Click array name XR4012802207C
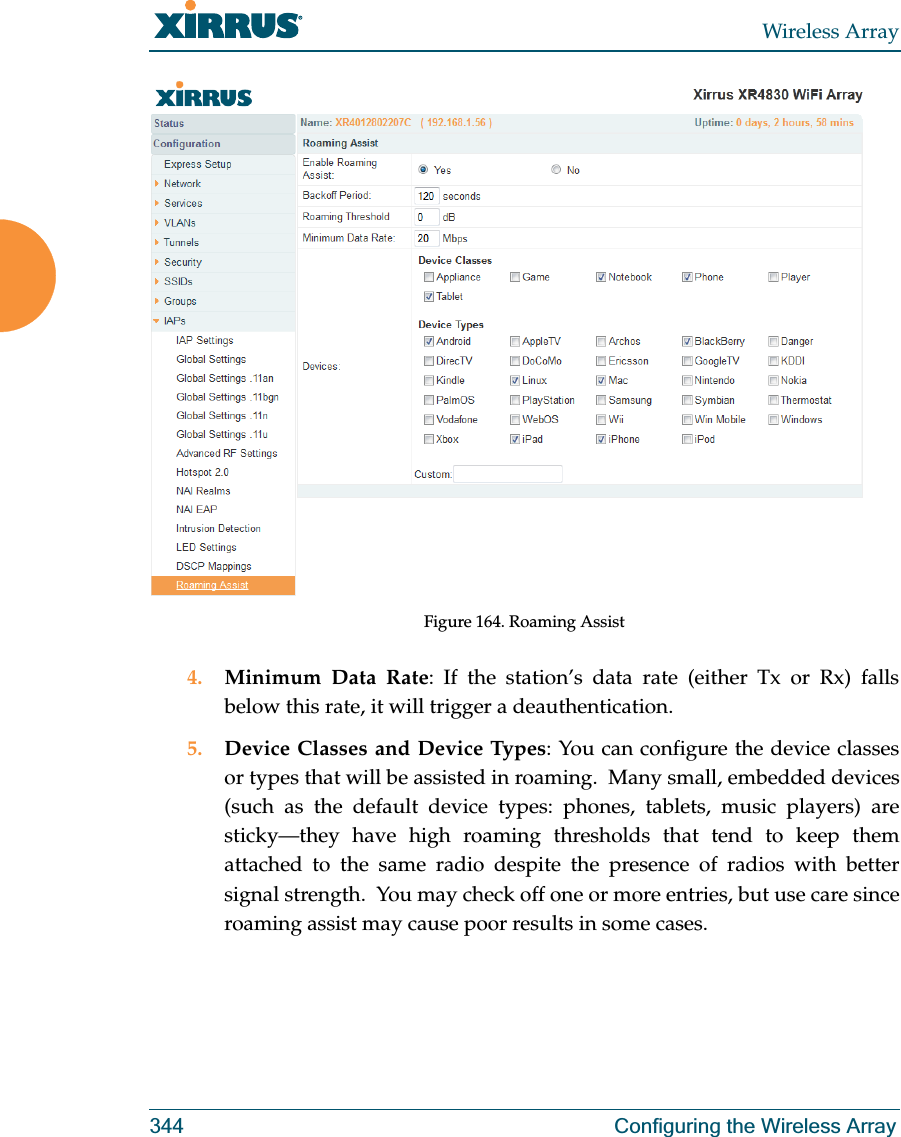This screenshot has height=1137, width=901. (373, 123)
